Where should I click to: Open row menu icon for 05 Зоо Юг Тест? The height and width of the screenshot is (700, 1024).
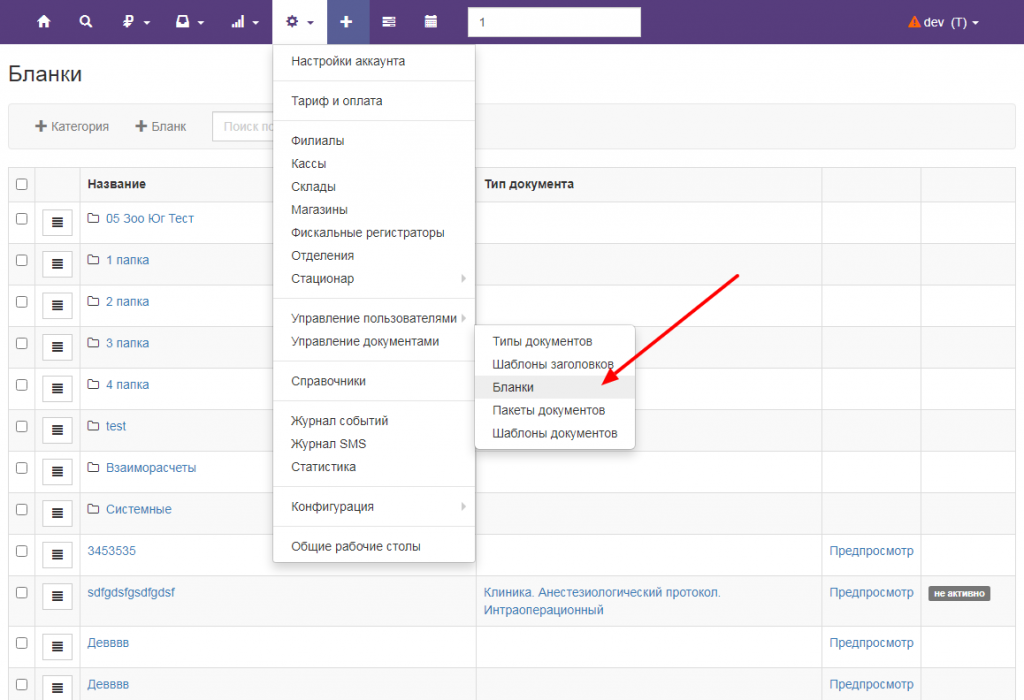coord(57,223)
